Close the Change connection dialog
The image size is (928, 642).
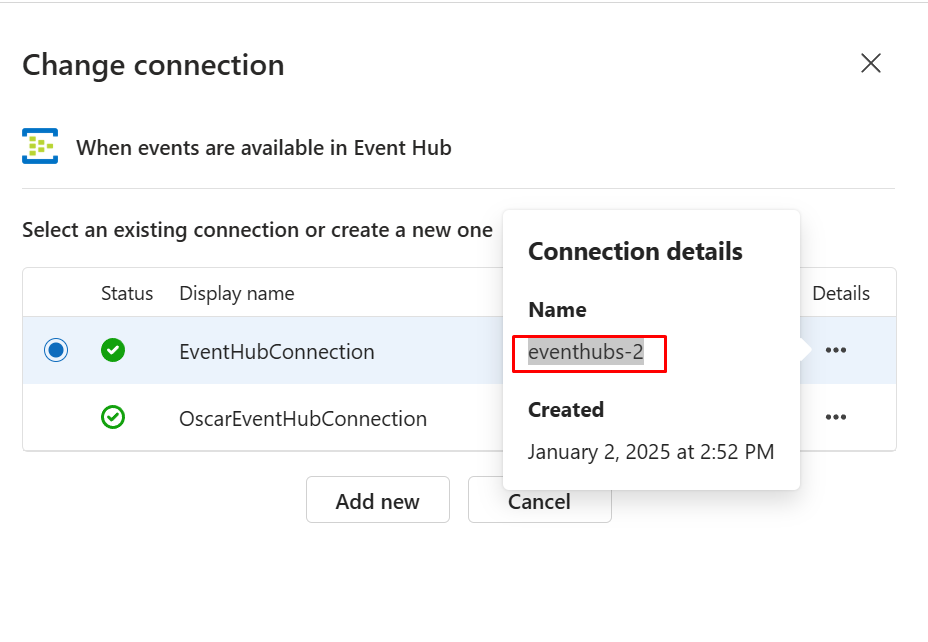pos(870,64)
